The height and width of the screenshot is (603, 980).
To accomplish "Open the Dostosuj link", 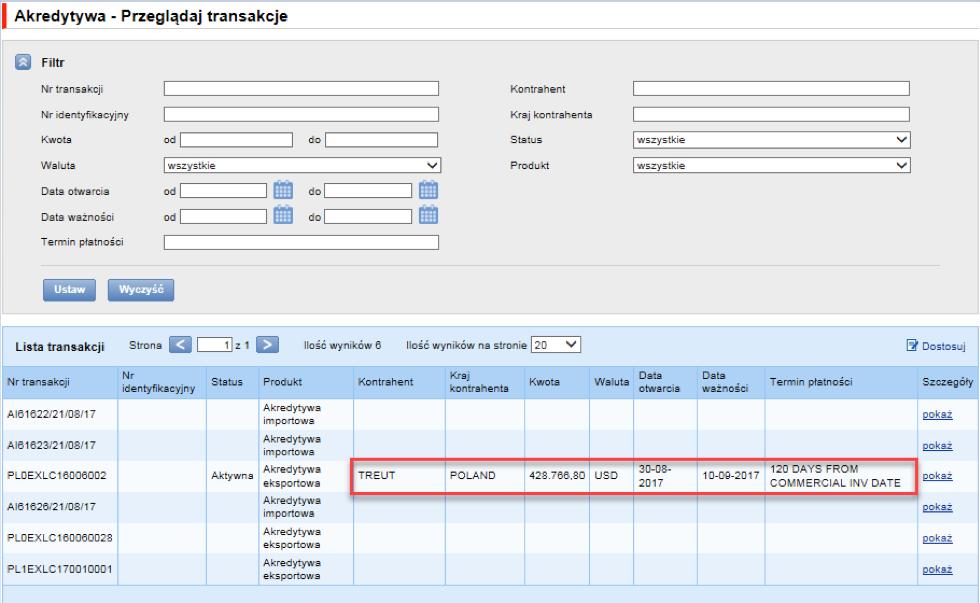I will point(943,346).
